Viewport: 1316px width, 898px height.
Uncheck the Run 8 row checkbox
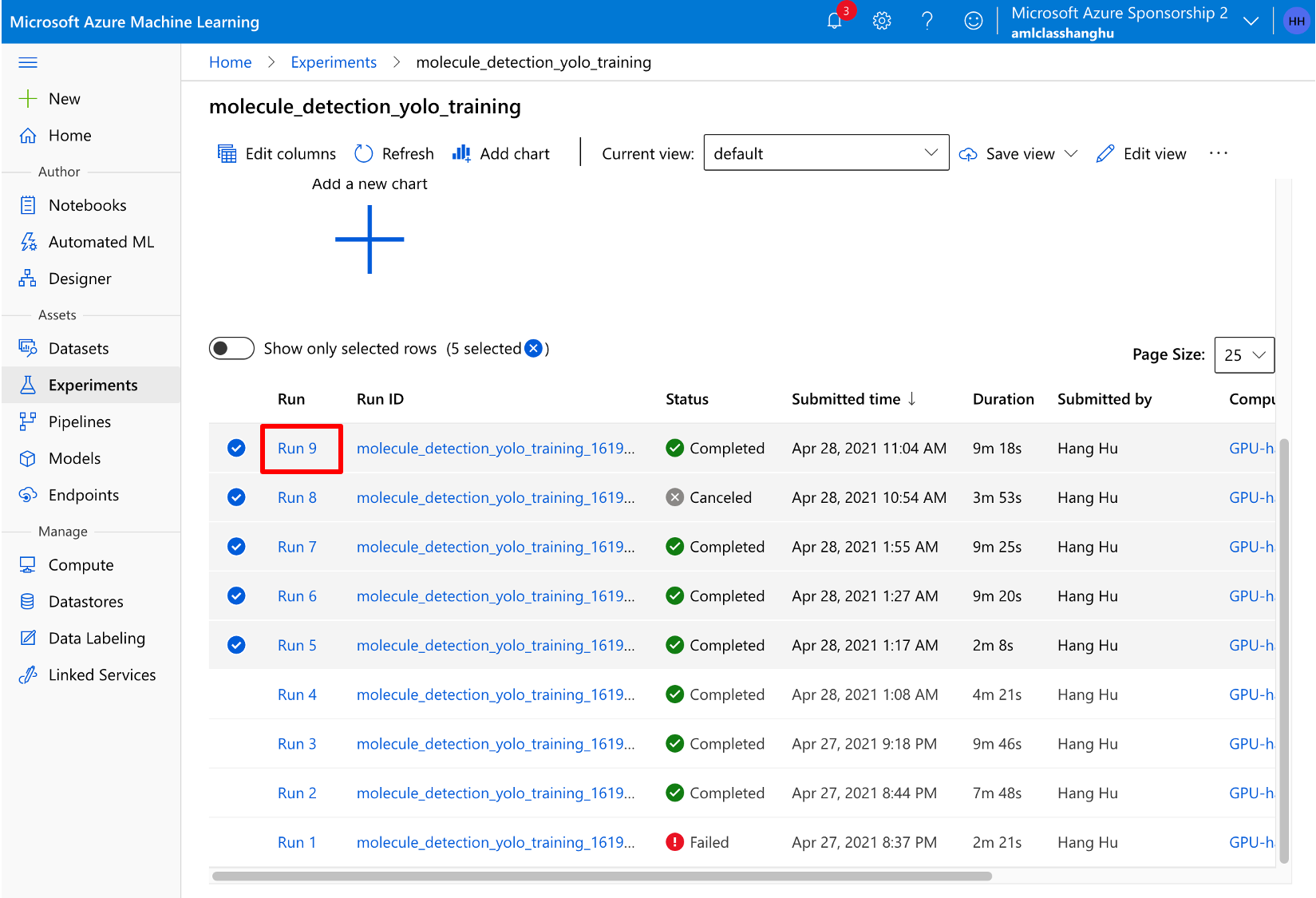click(236, 497)
